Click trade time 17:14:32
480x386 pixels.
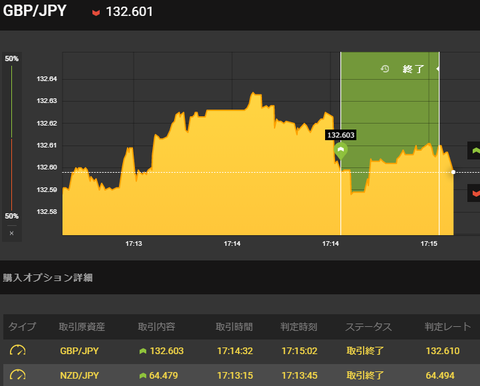point(235,351)
